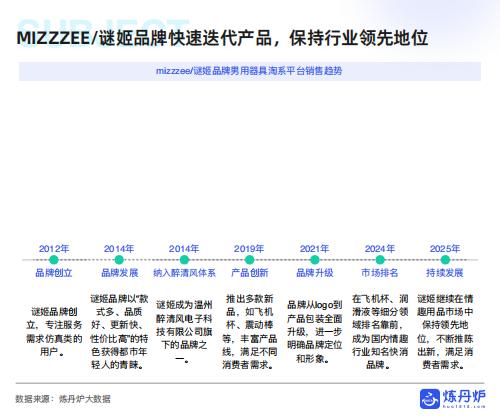Click the 2014年 label belonging to 纳入醉清风体系
Screen dimensions: 500x416
[184, 249]
